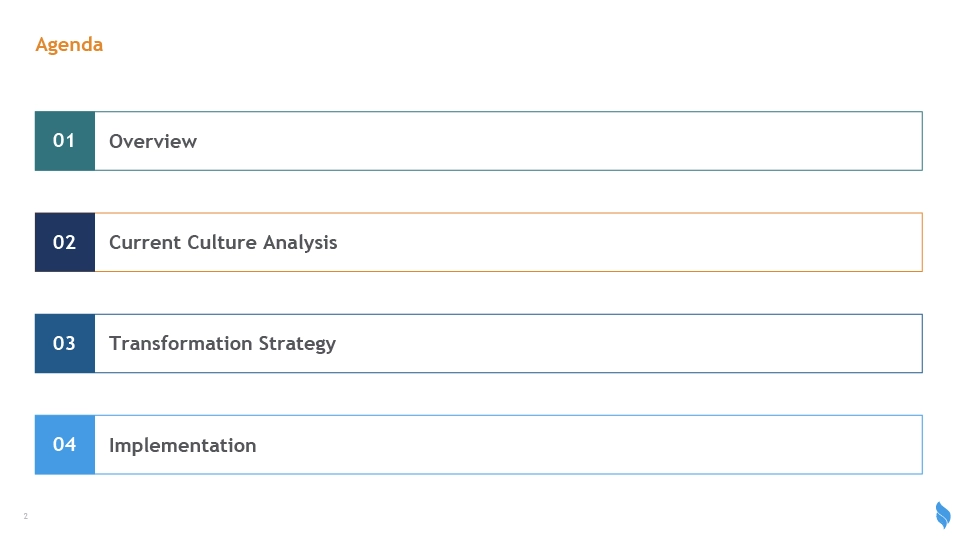Click the orange Agenda slide title

[69, 45]
